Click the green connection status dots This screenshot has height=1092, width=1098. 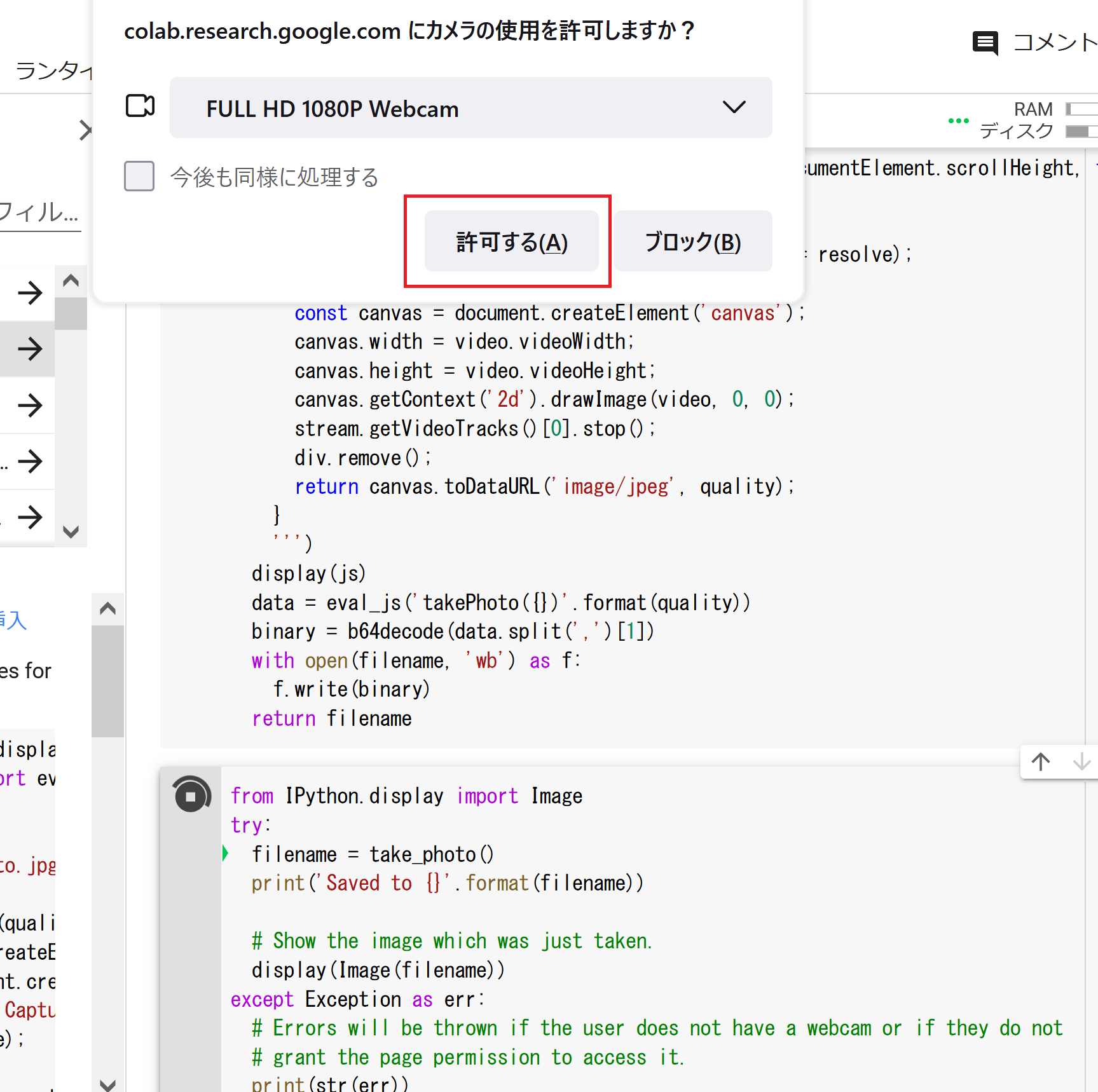point(958,120)
